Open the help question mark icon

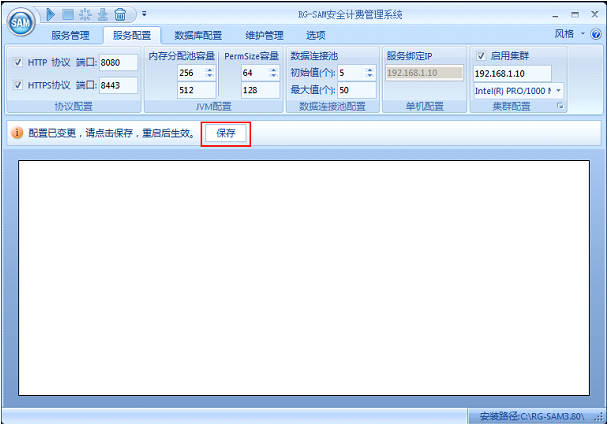click(596, 34)
